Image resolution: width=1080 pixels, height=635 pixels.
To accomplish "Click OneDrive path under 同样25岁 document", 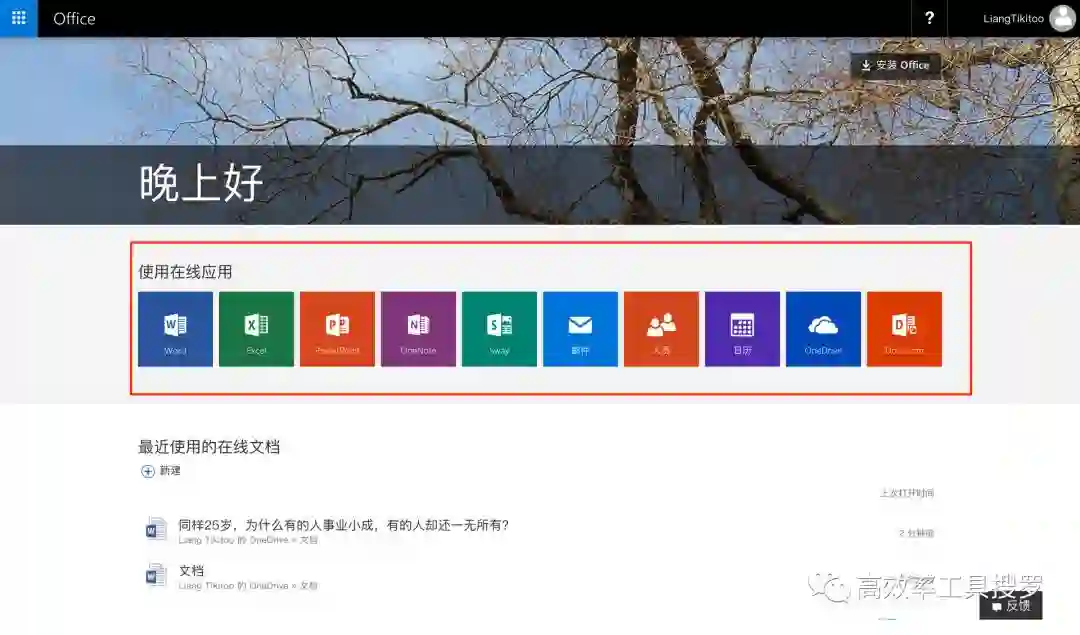I will pyautogui.click(x=248, y=540).
